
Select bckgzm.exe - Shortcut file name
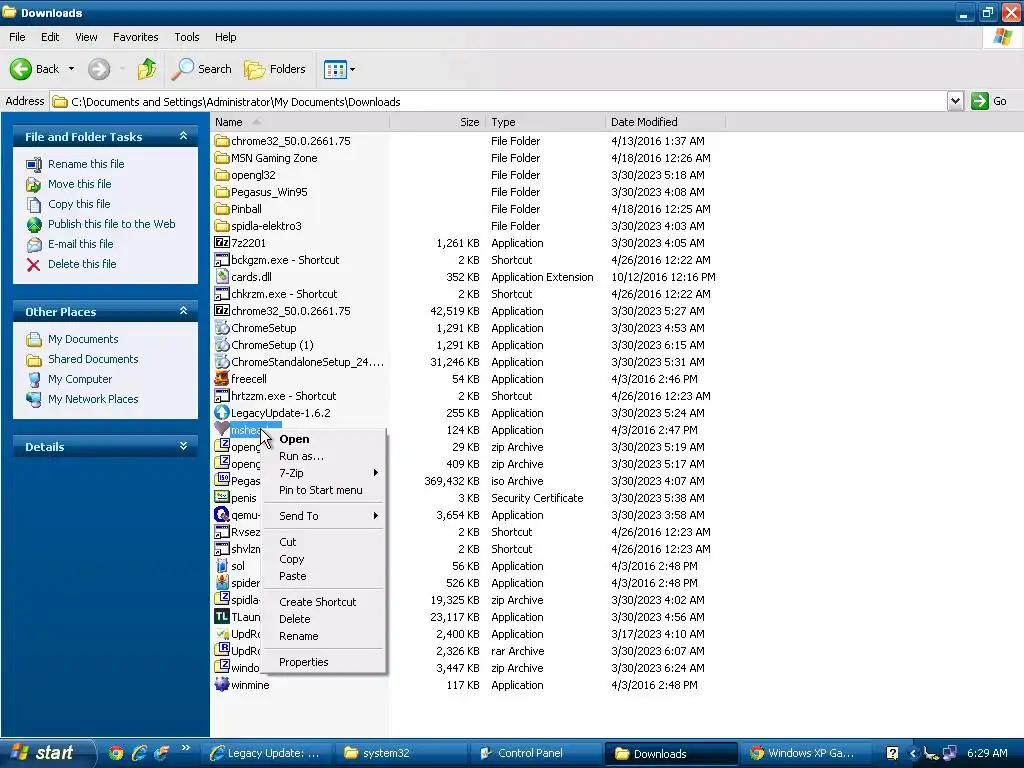pyautogui.click(x=285, y=260)
